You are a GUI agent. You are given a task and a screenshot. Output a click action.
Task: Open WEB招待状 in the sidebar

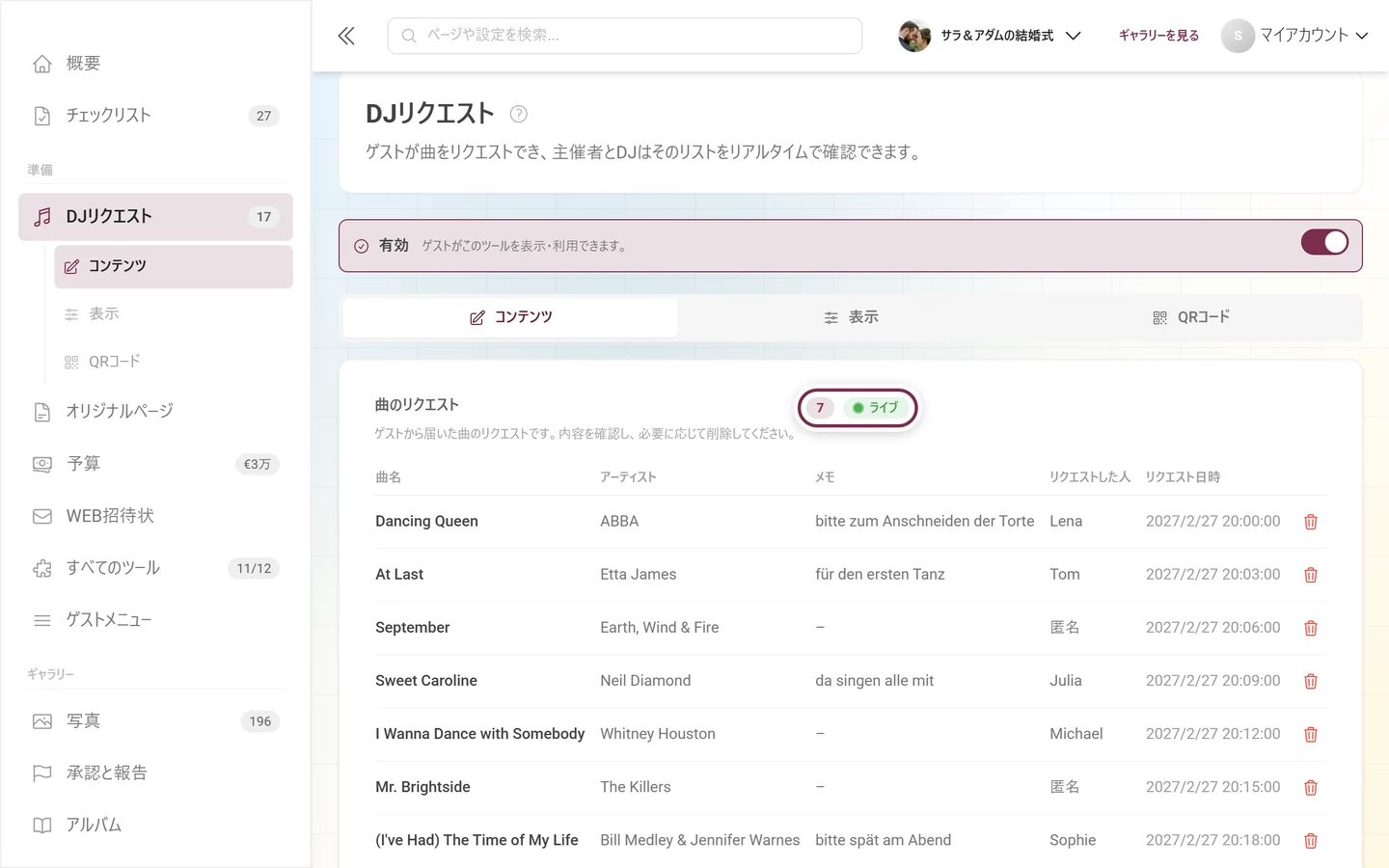pyautogui.click(x=155, y=516)
